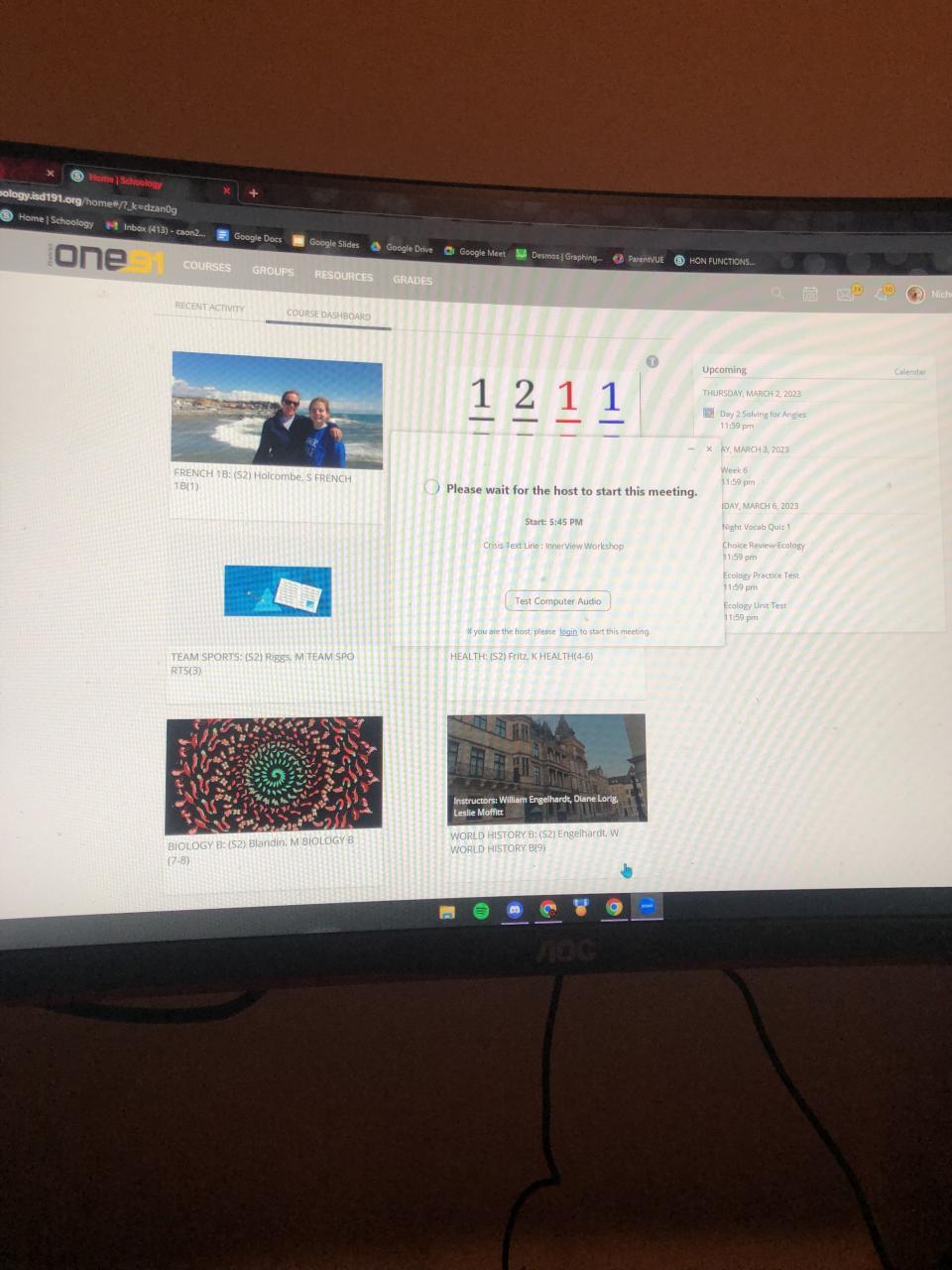
Task: Open Schoology notifications bell icon
Action: 881,293
